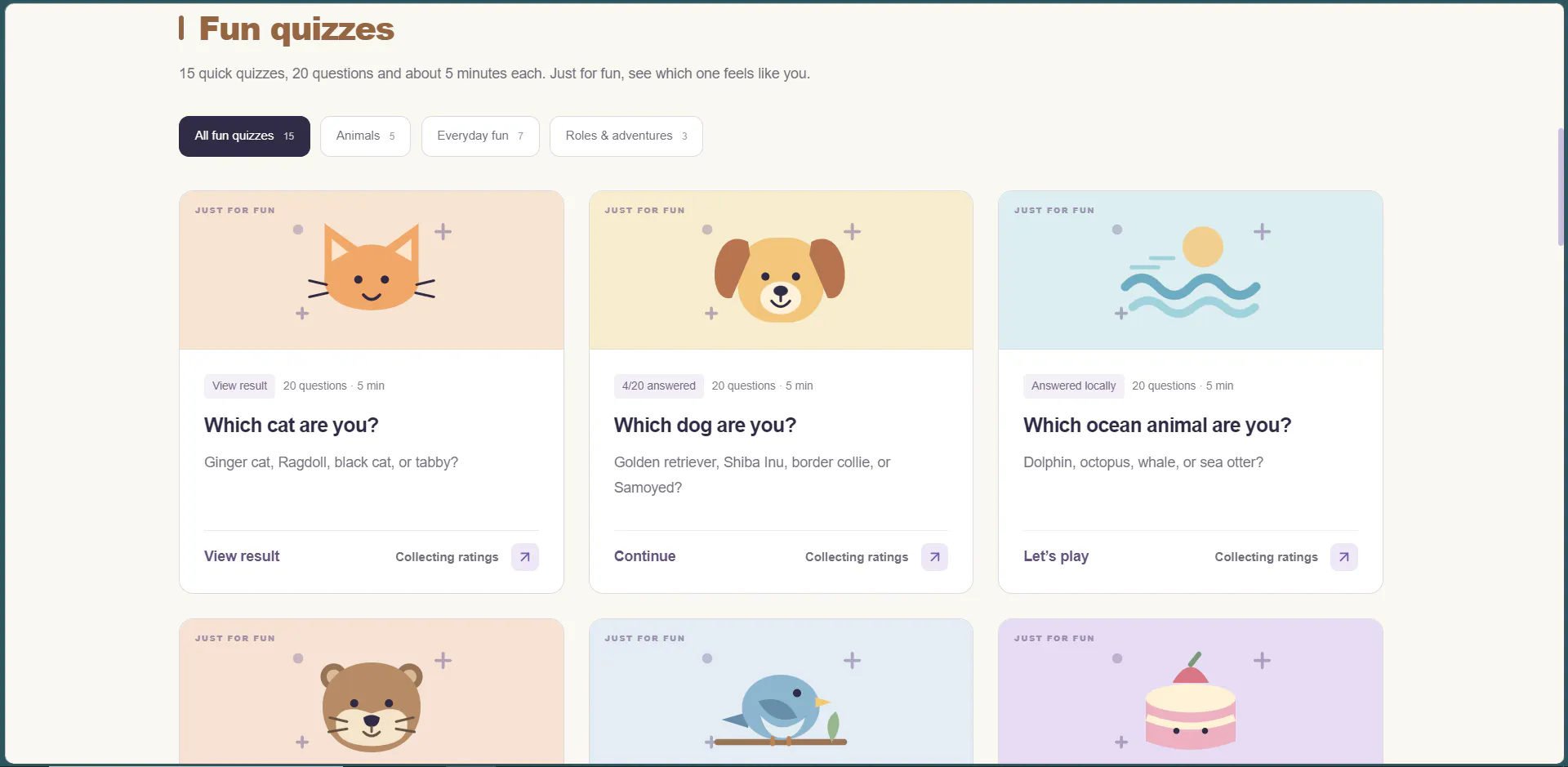1568x767 pixels.
Task: Open the Which cat are you? title
Action: [x=292, y=425]
